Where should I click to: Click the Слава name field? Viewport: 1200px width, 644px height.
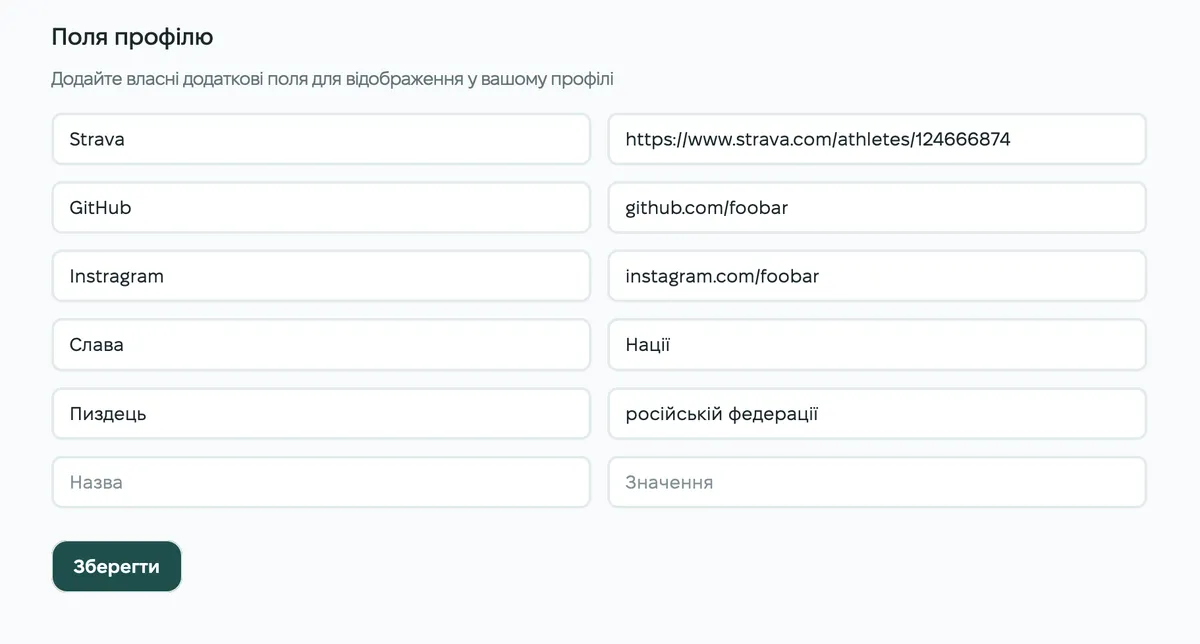click(x=321, y=345)
